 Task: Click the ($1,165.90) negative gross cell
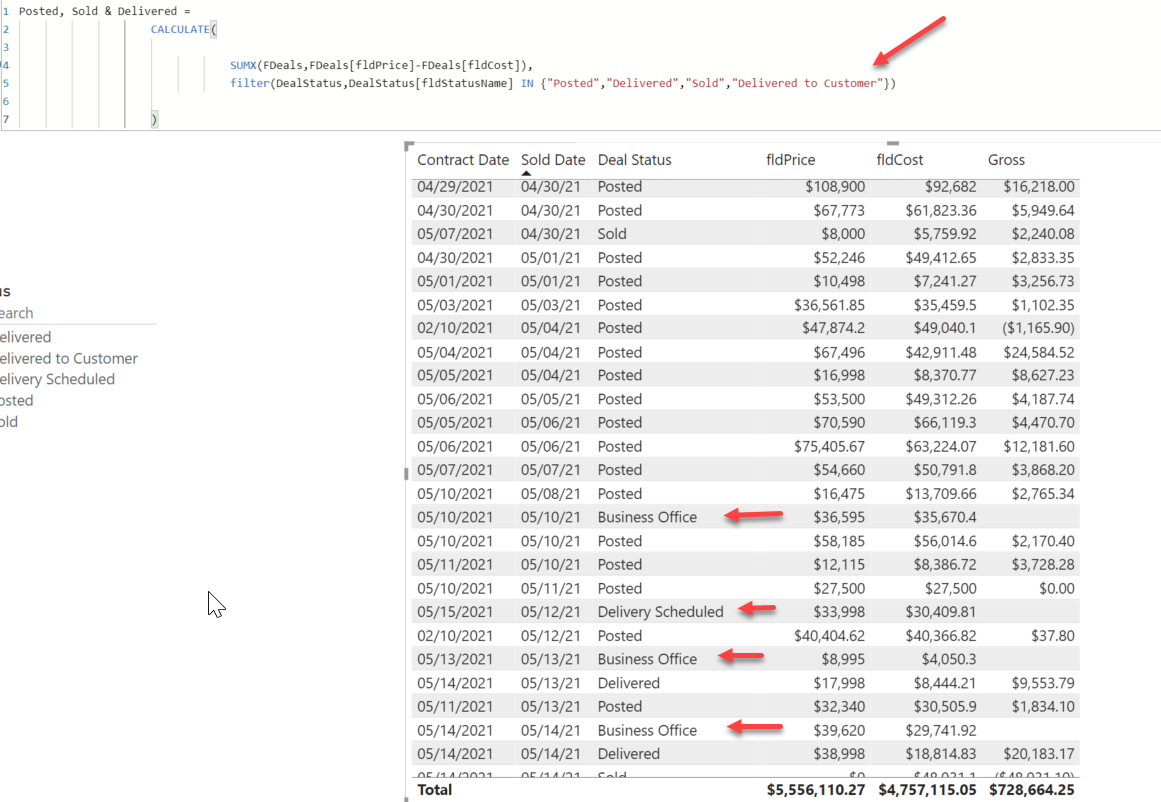(1038, 327)
